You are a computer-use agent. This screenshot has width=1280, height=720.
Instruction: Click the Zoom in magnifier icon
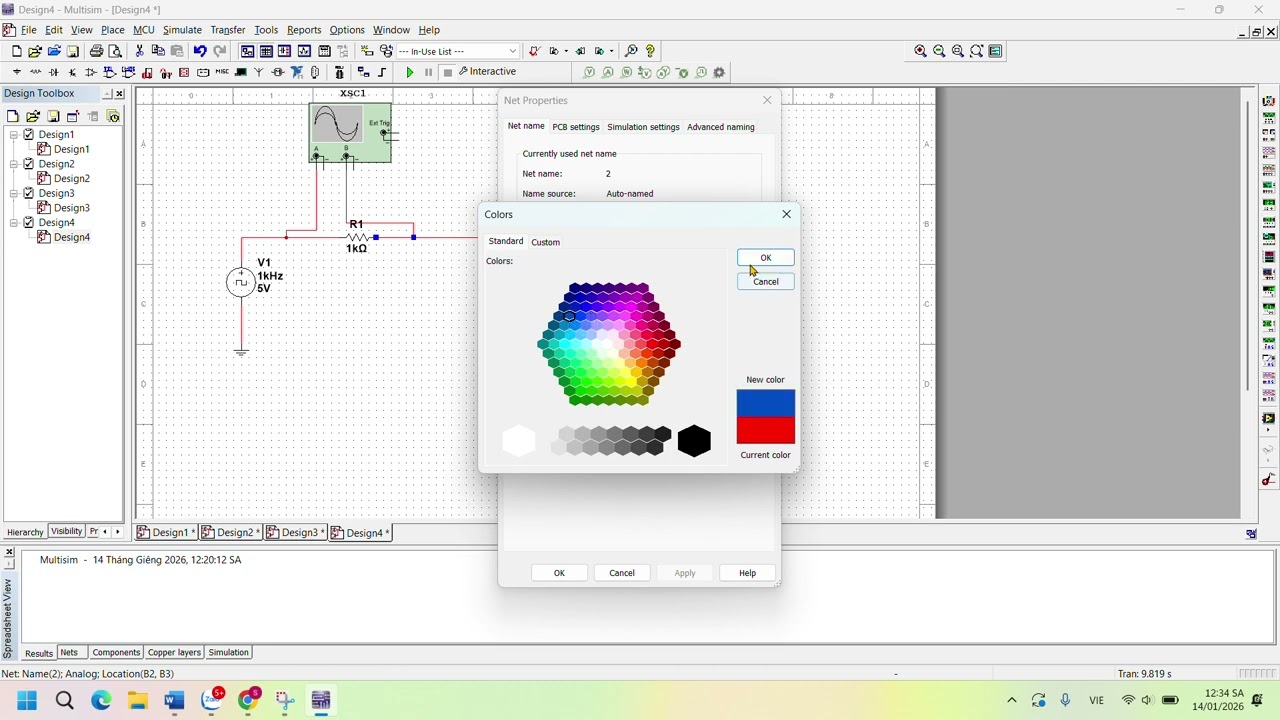(920, 51)
